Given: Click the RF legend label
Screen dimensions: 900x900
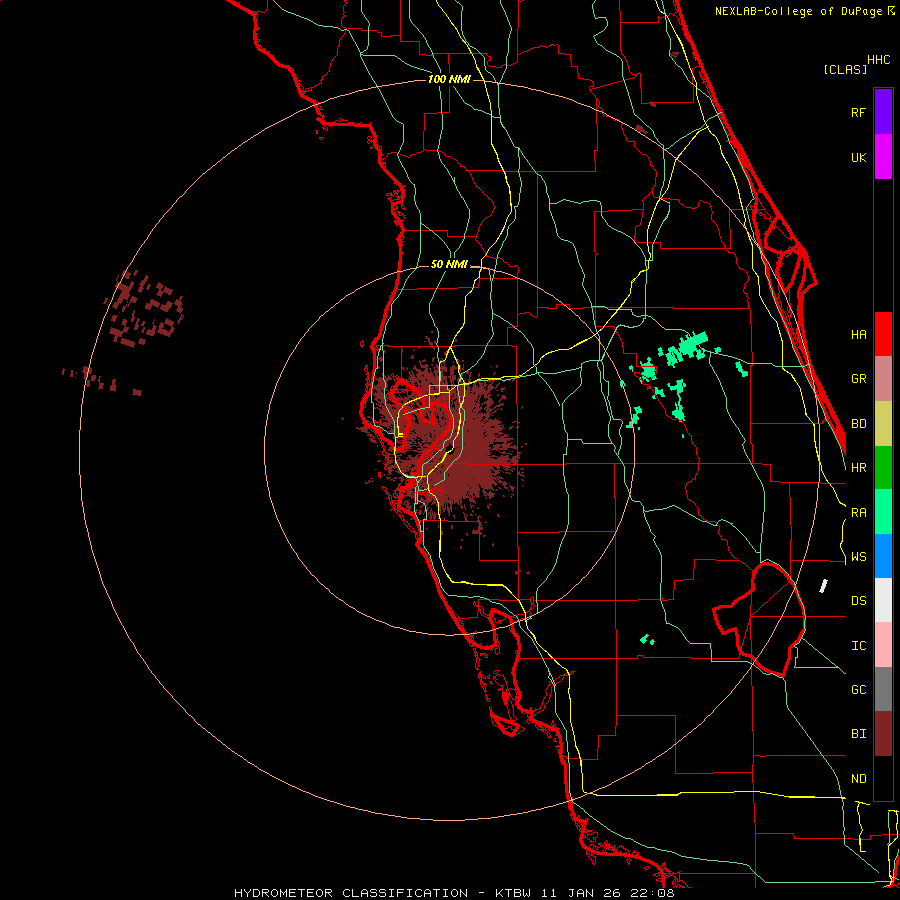Looking at the screenshot, I should (x=858, y=112).
